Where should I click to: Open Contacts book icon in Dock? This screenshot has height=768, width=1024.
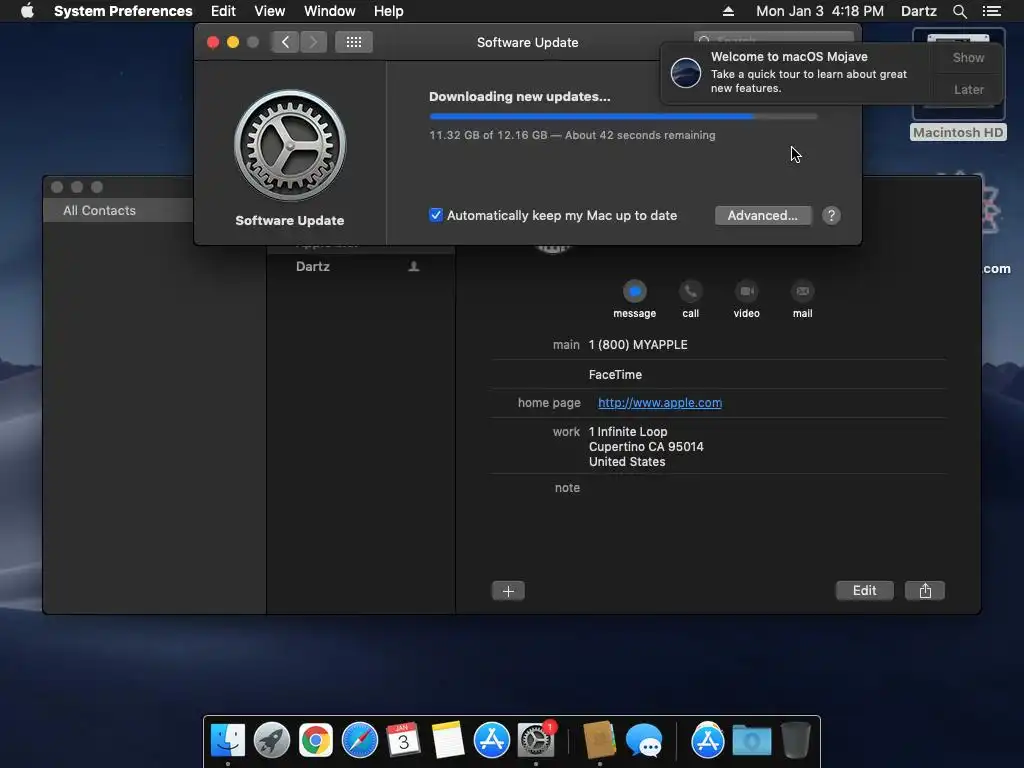point(600,740)
